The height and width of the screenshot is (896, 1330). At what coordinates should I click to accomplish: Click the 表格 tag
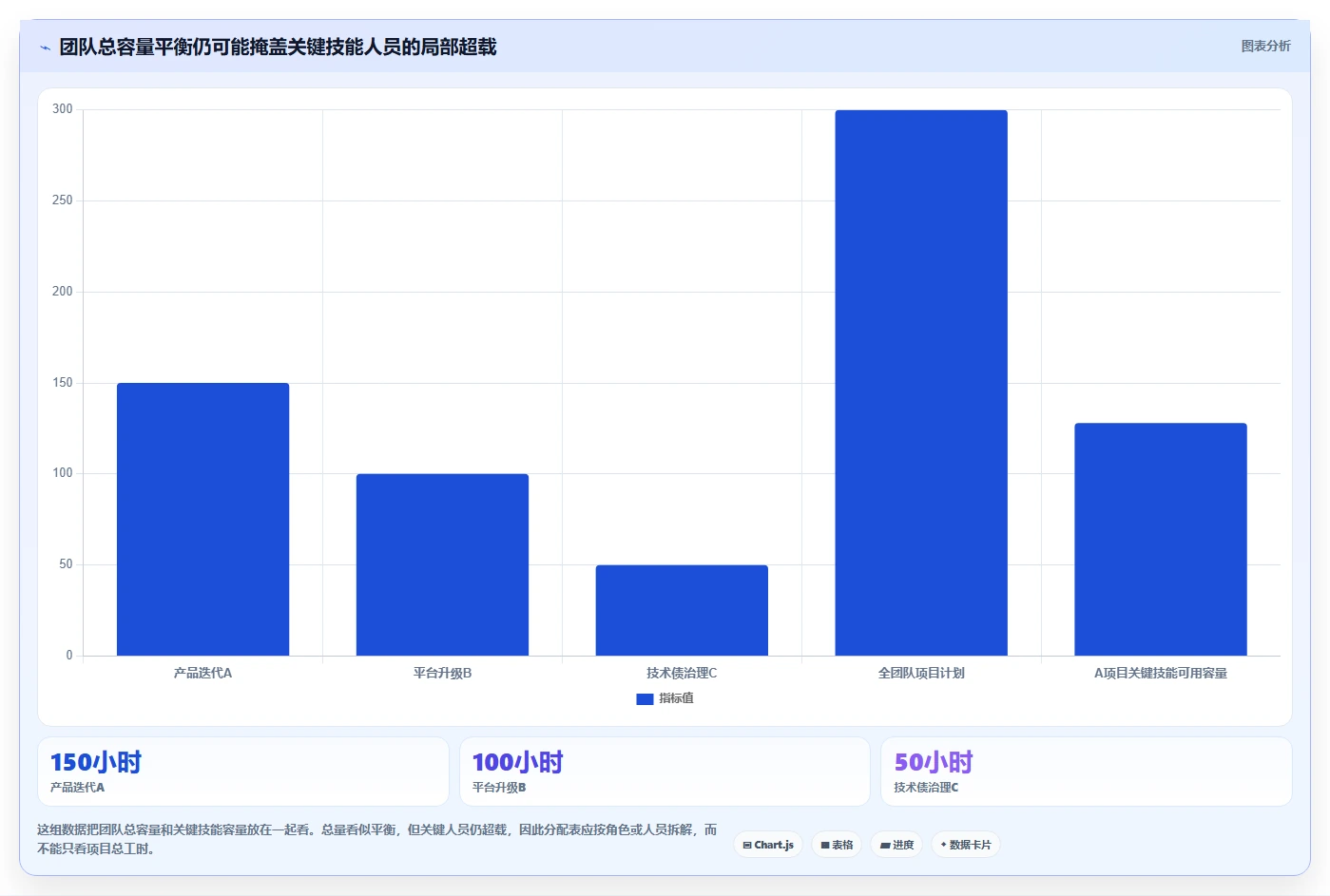tap(837, 845)
